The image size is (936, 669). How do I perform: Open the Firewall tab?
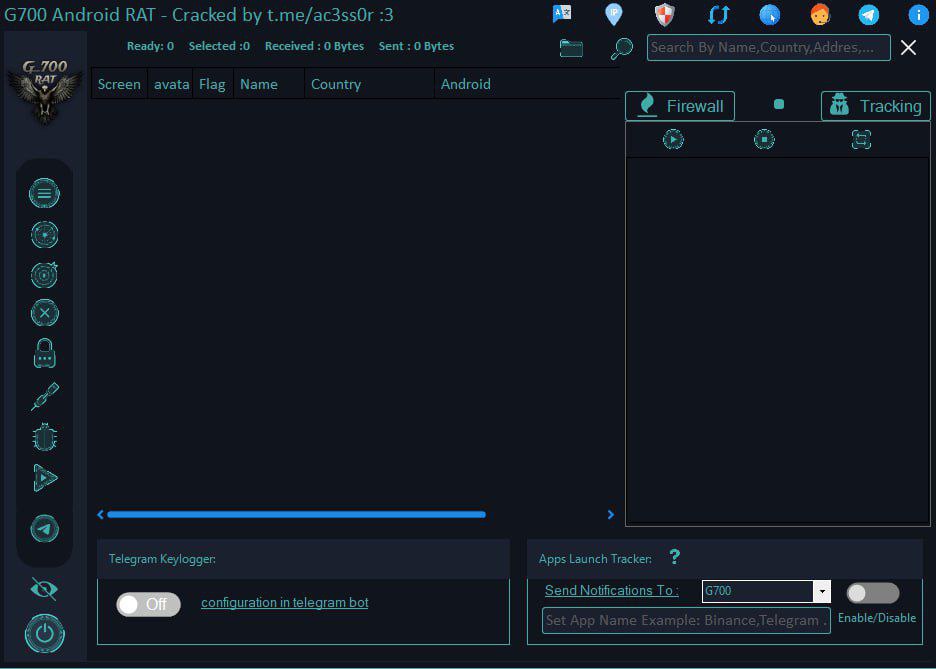click(680, 106)
